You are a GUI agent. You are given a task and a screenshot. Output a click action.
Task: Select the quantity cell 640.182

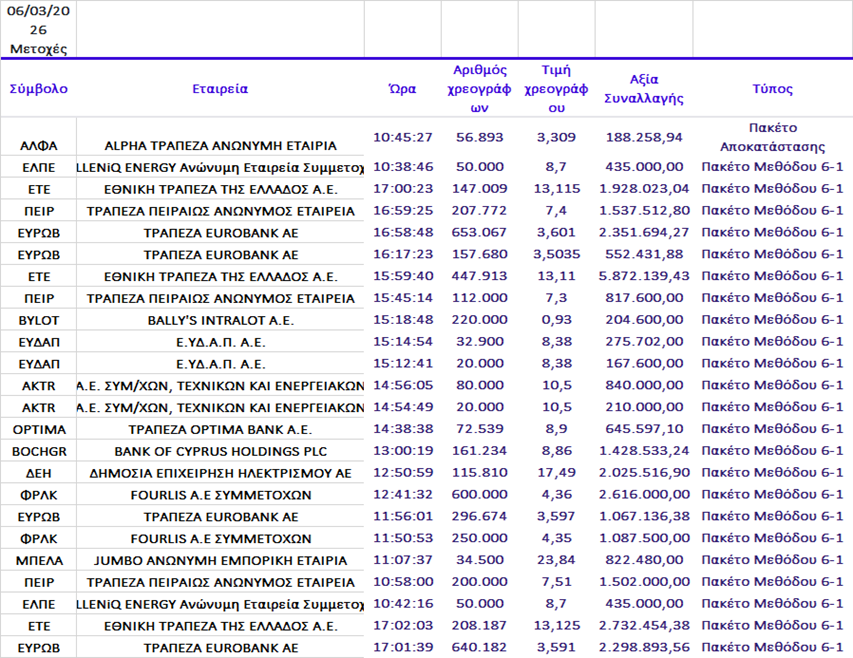point(479,647)
